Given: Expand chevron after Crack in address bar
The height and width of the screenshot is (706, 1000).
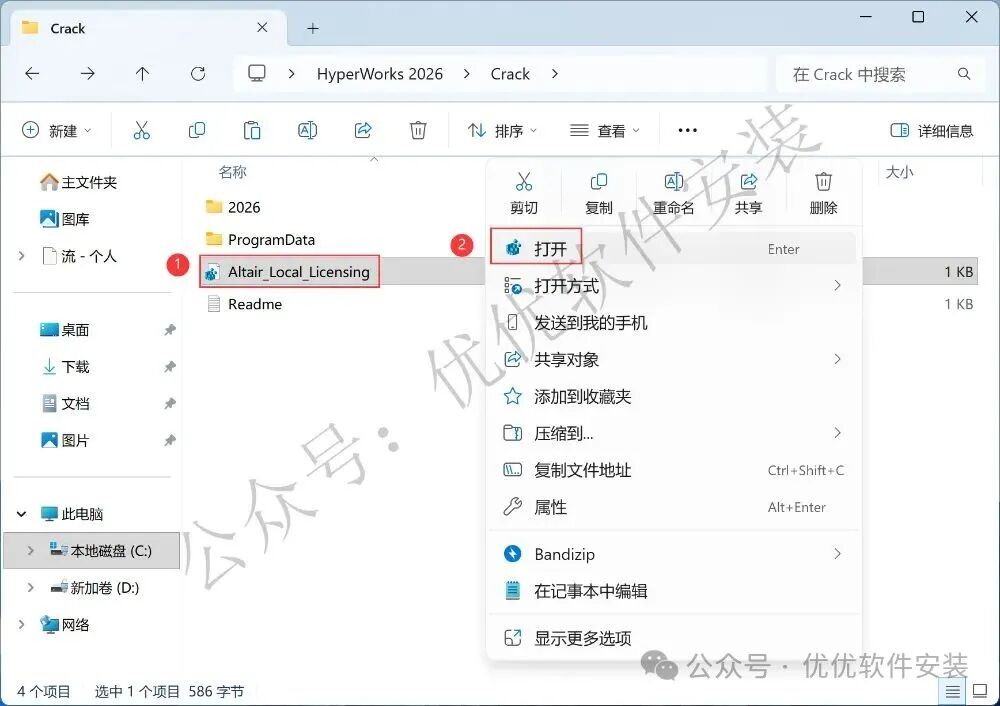Looking at the screenshot, I should (555, 74).
